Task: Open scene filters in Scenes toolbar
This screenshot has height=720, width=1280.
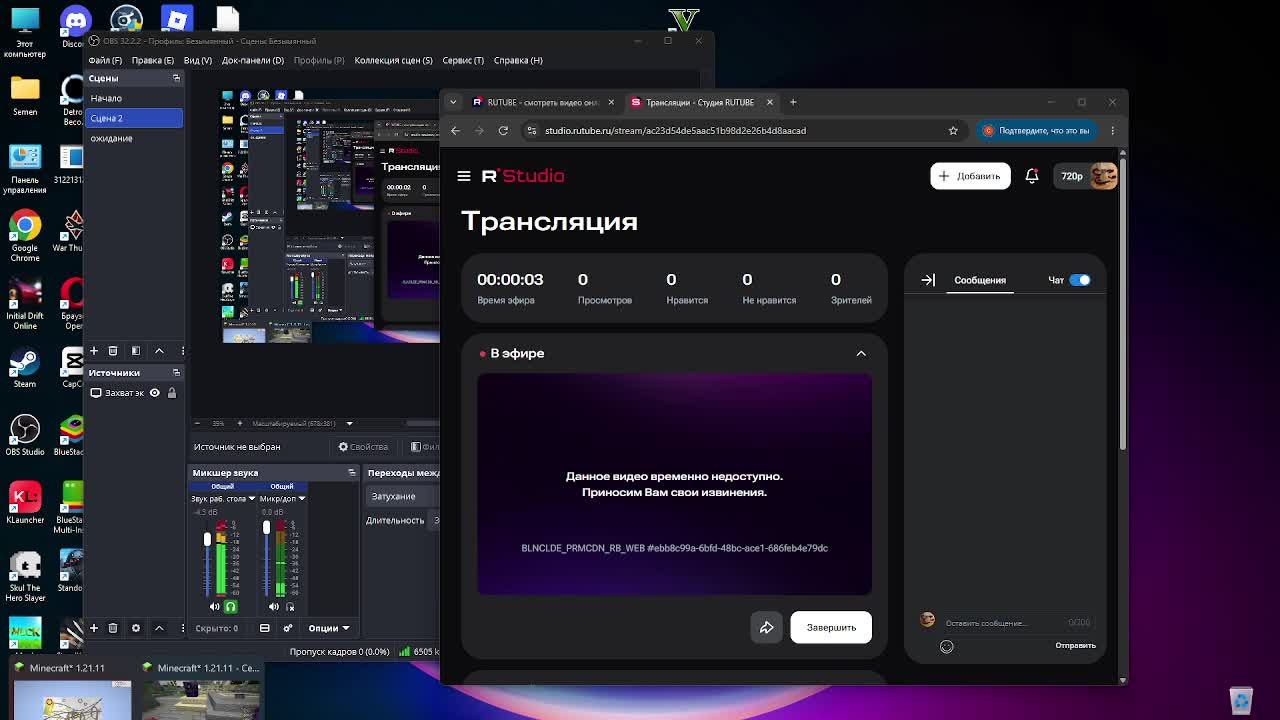Action: [136, 351]
